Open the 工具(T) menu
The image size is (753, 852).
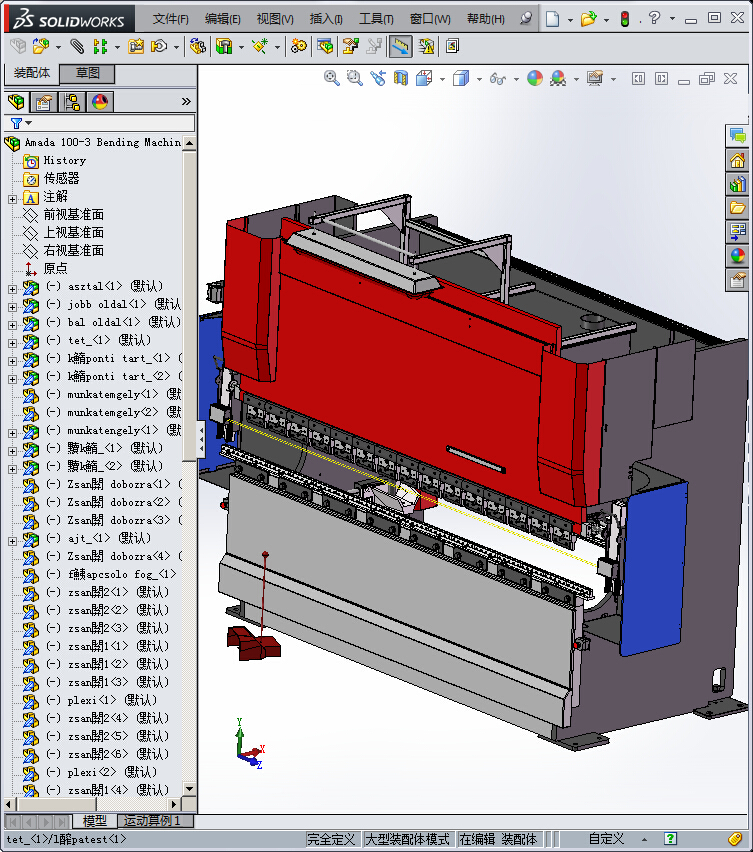(376, 19)
